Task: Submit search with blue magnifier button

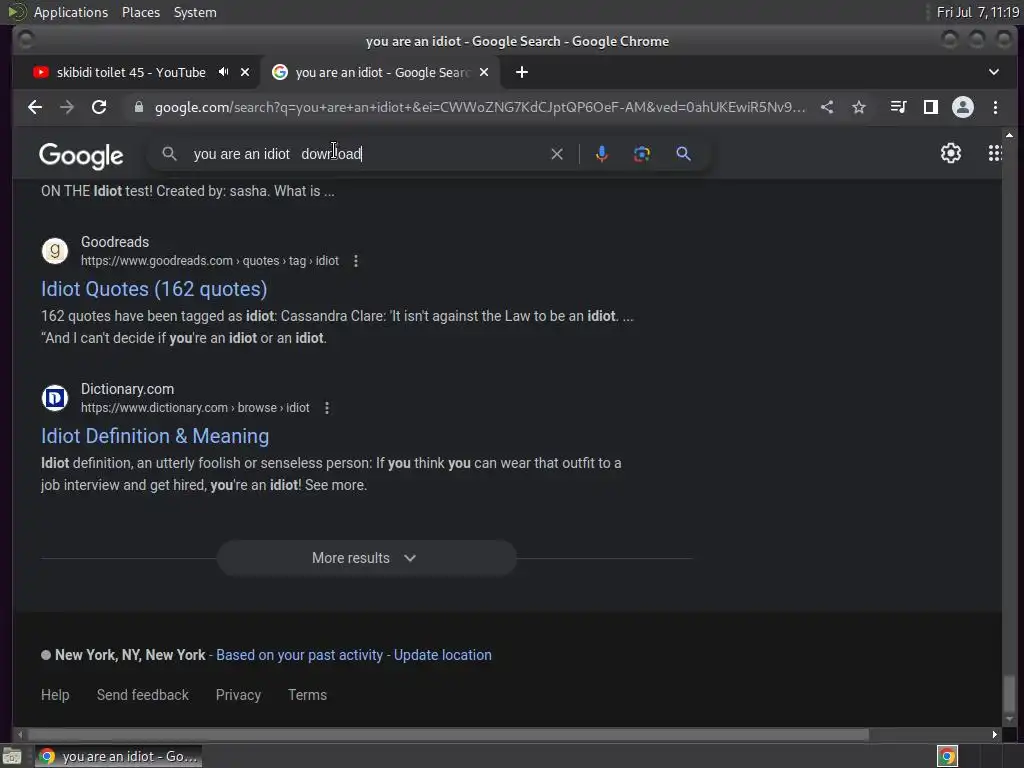Action: click(683, 153)
